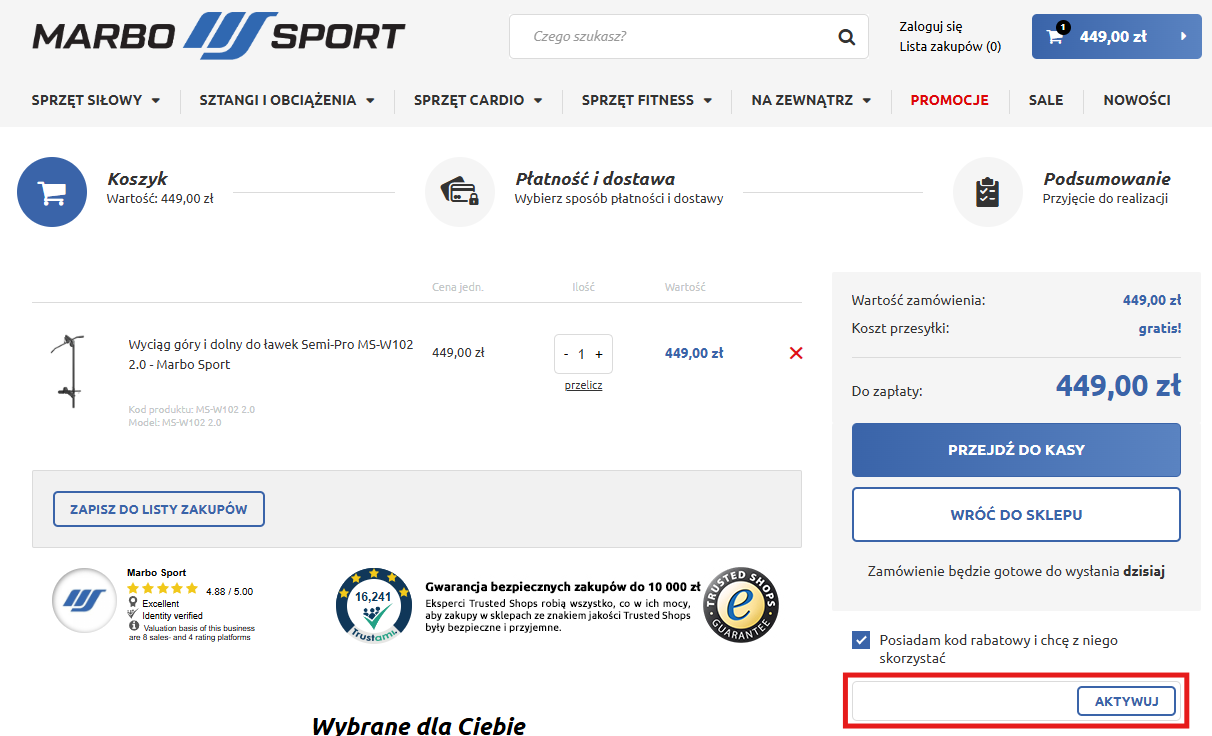
Task: Decrease quantity with the minus icon
Action: tap(566, 353)
